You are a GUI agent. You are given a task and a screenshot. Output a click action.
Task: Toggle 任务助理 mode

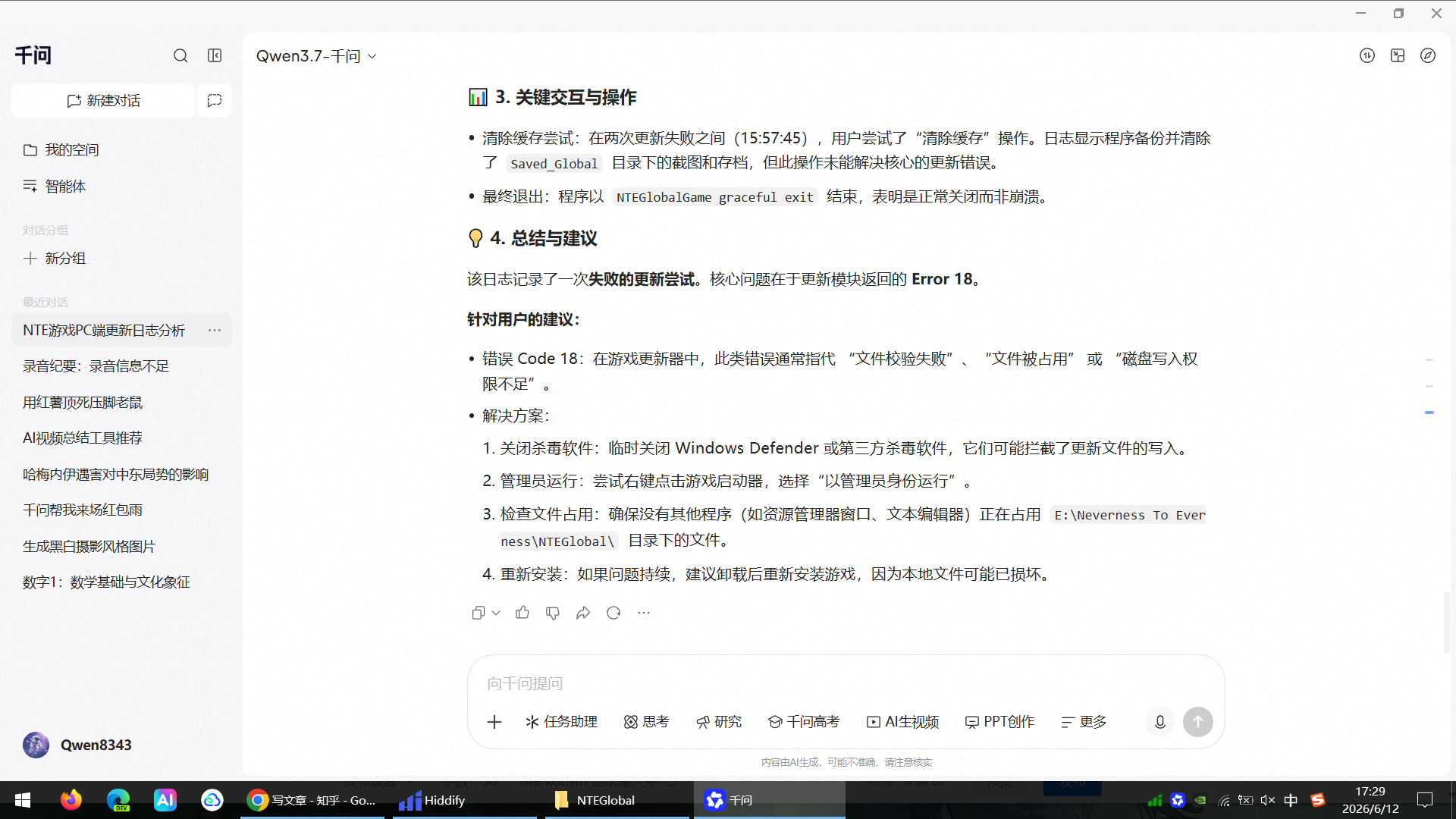[561, 722]
